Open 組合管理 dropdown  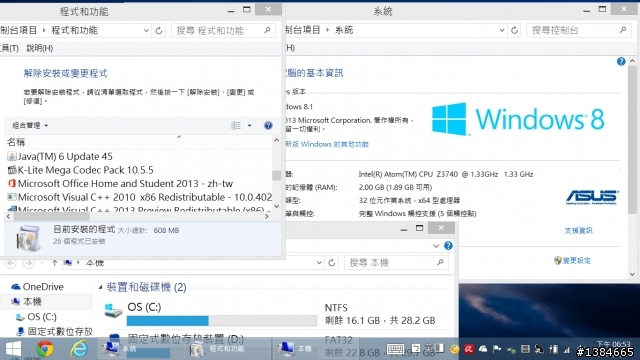pos(30,125)
